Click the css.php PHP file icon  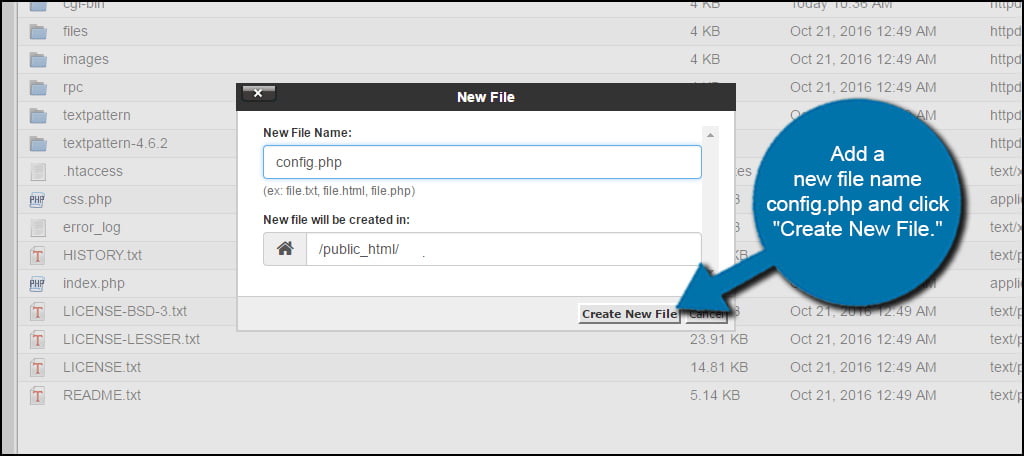pos(38,199)
